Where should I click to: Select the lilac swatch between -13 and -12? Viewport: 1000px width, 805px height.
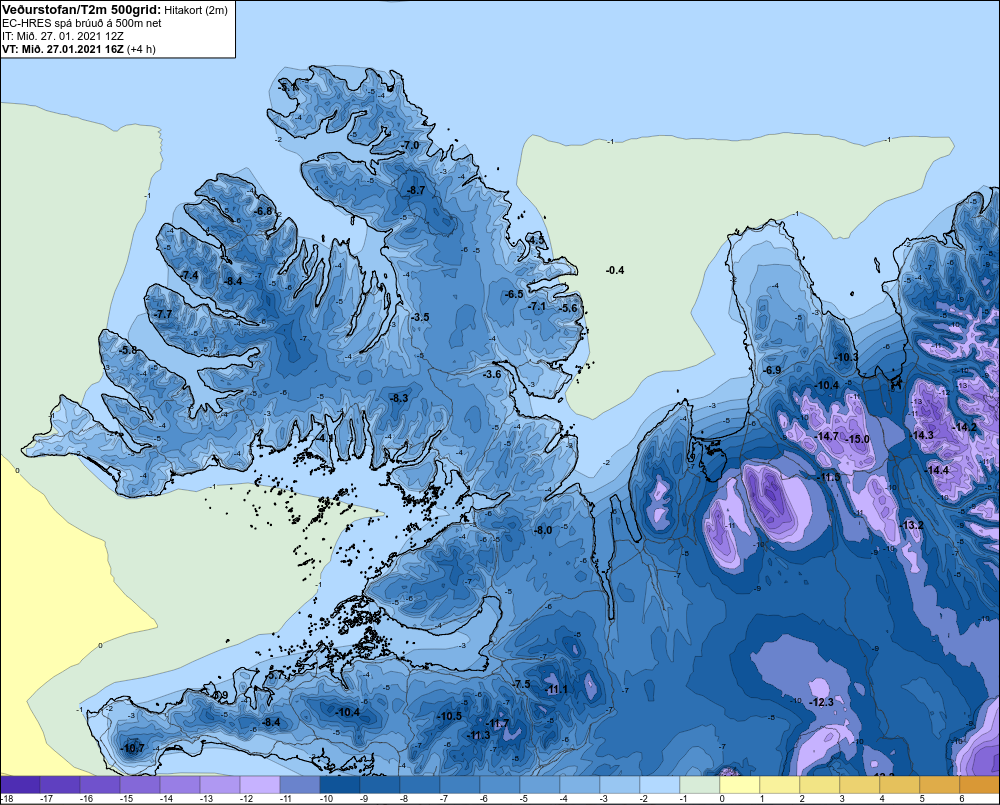point(220,785)
